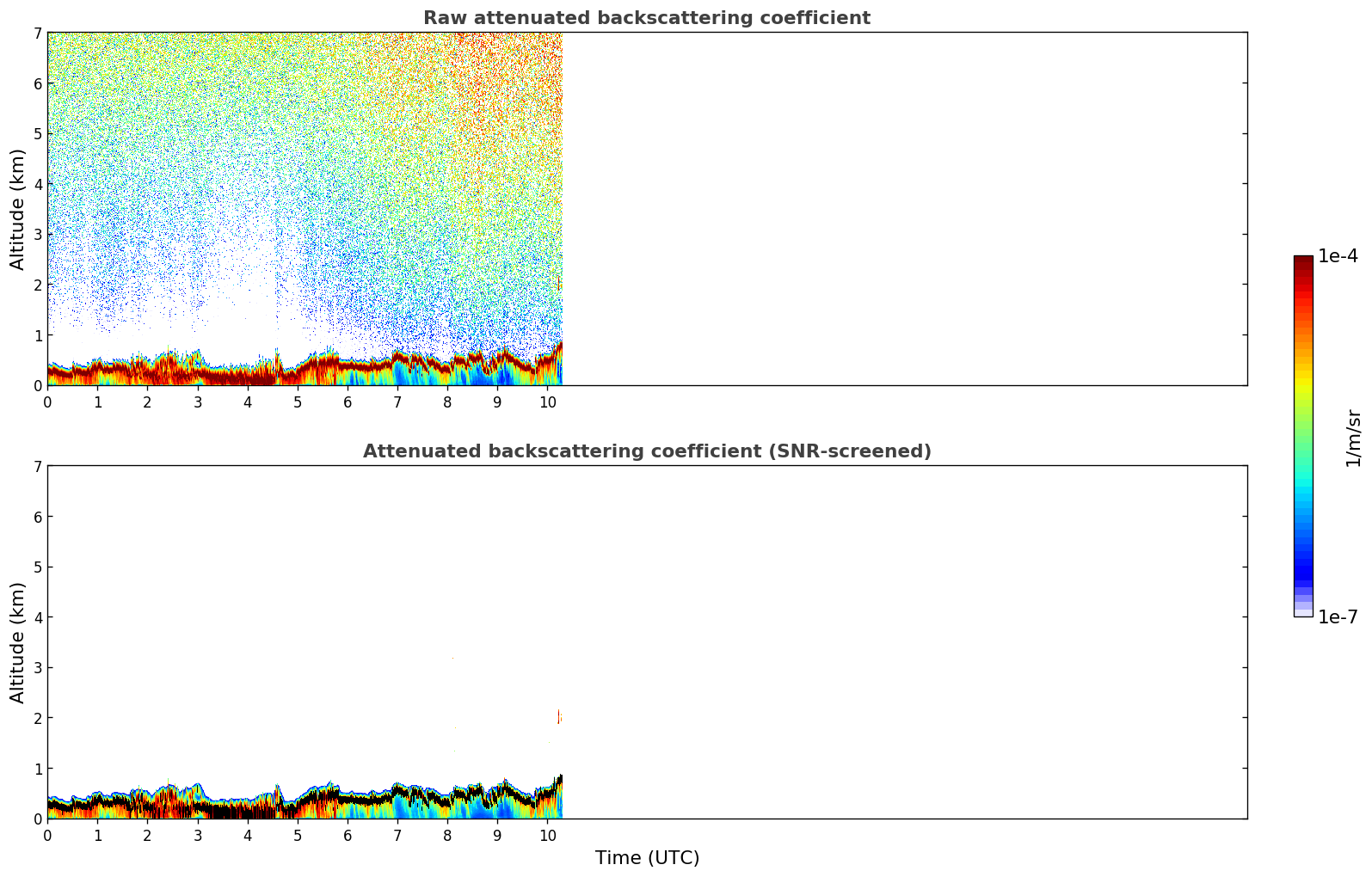The image size is (1372, 877).
Task: Pick the dark blue region of colorbar
Action: [1302, 567]
